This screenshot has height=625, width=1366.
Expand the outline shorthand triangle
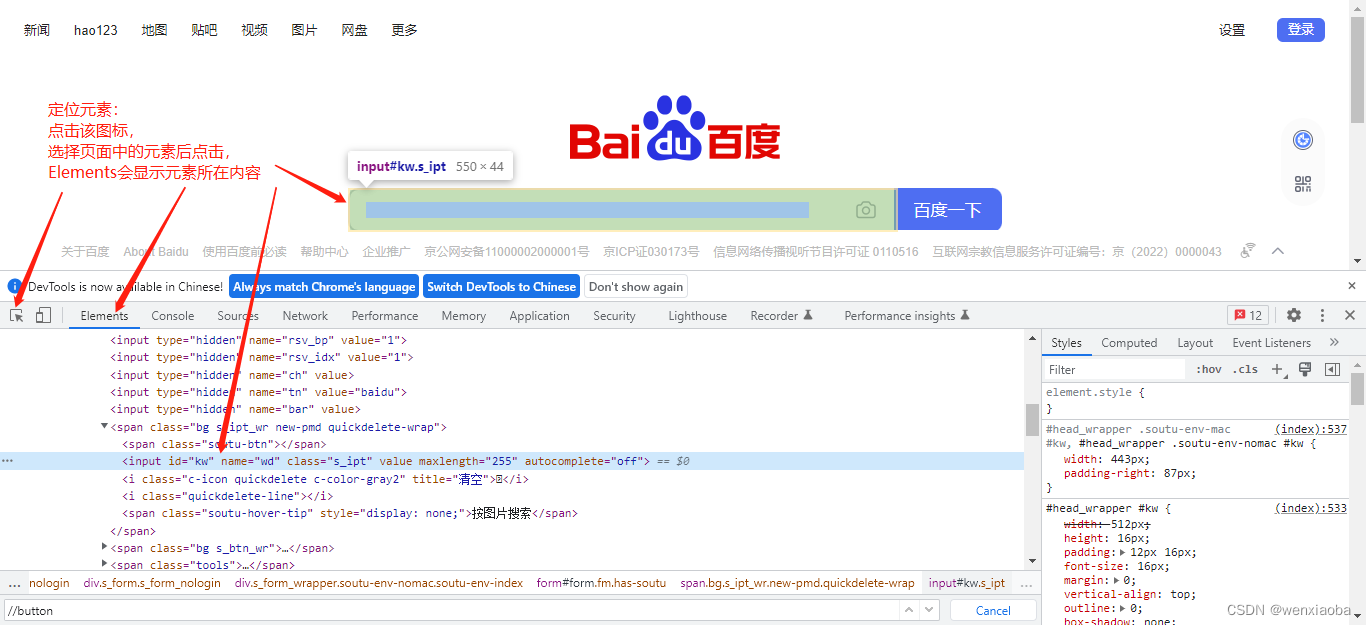(1122, 608)
